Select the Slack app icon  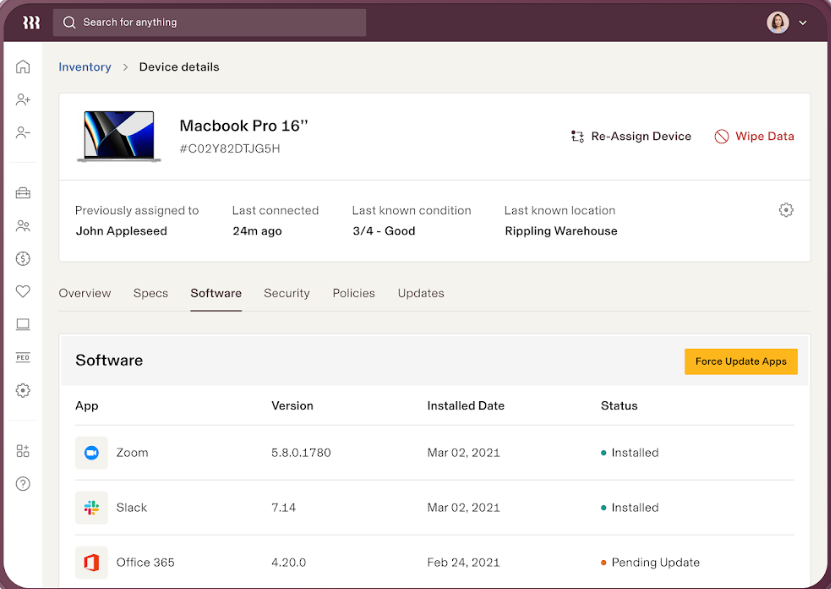click(91, 507)
